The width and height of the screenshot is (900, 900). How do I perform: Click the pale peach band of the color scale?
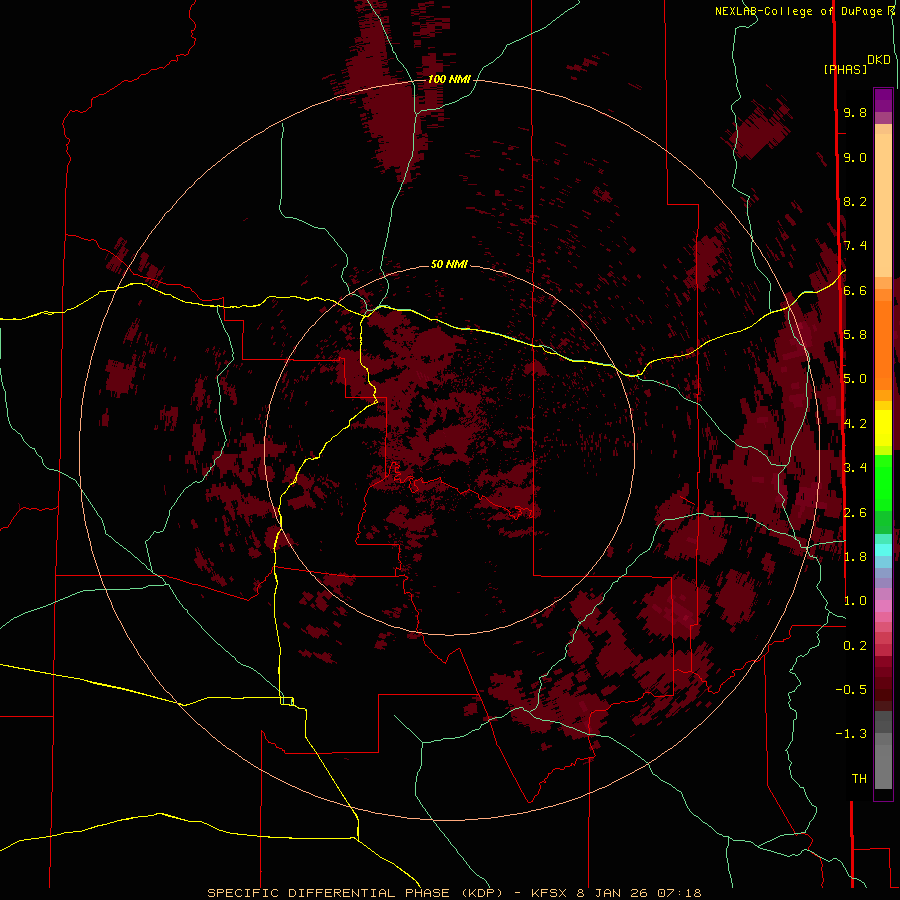(883, 205)
